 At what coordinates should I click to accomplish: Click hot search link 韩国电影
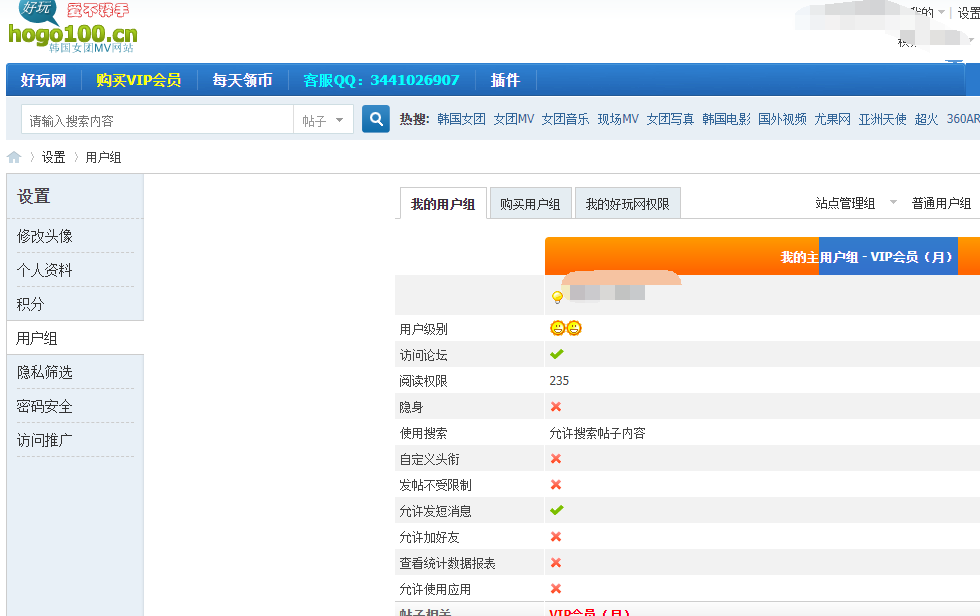[726, 119]
